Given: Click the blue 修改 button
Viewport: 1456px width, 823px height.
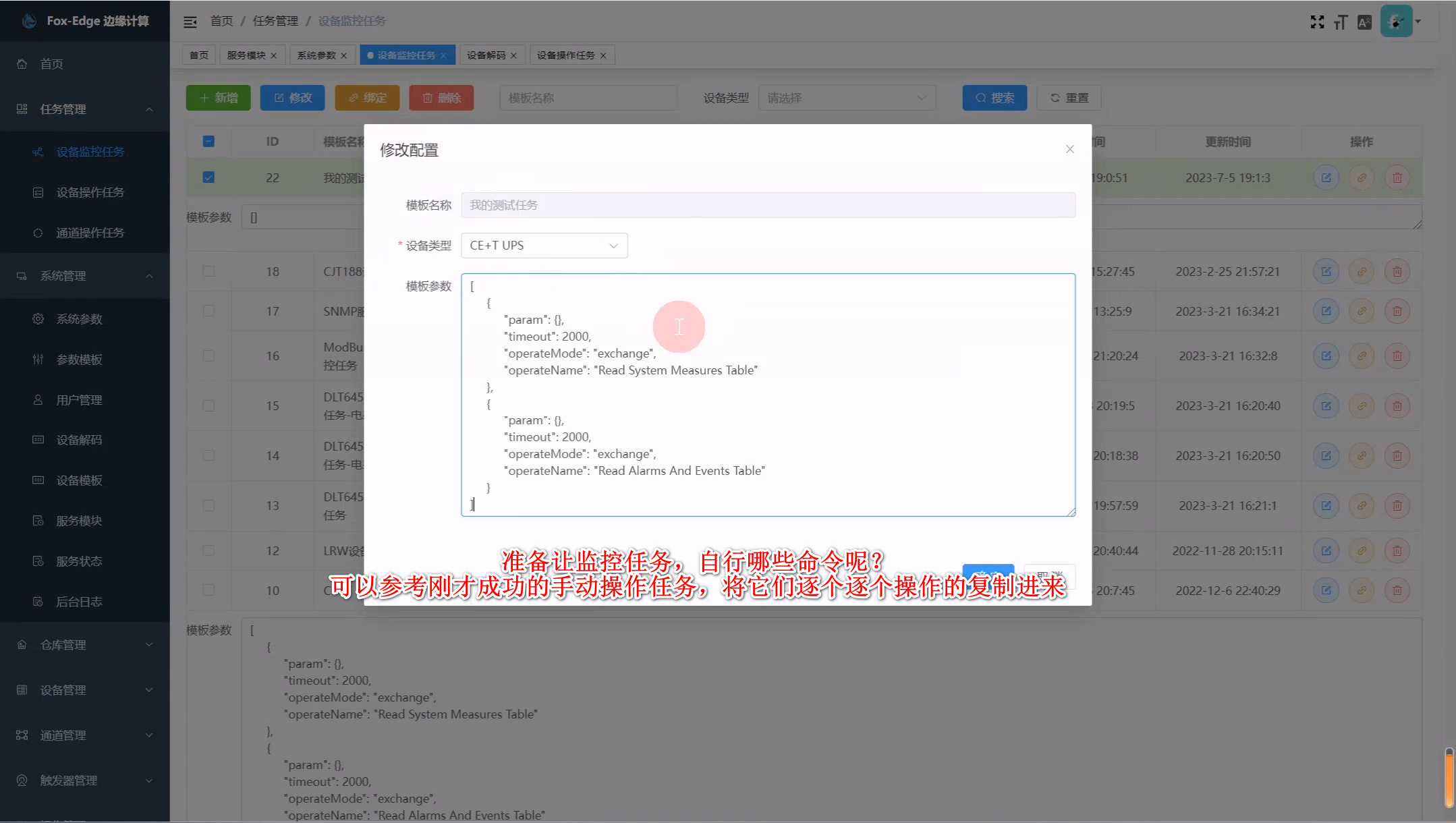Looking at the screenshot, I should (x=292, y=98).
